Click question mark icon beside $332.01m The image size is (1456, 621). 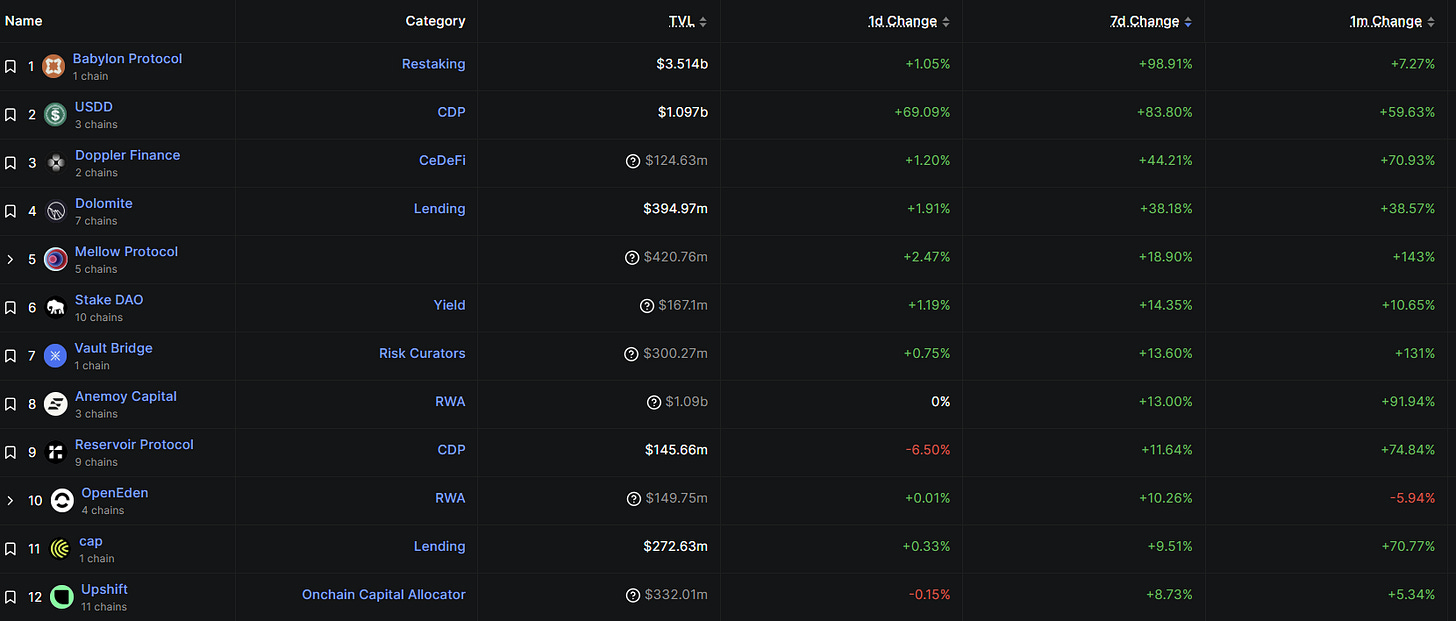[x=633, y=595]
